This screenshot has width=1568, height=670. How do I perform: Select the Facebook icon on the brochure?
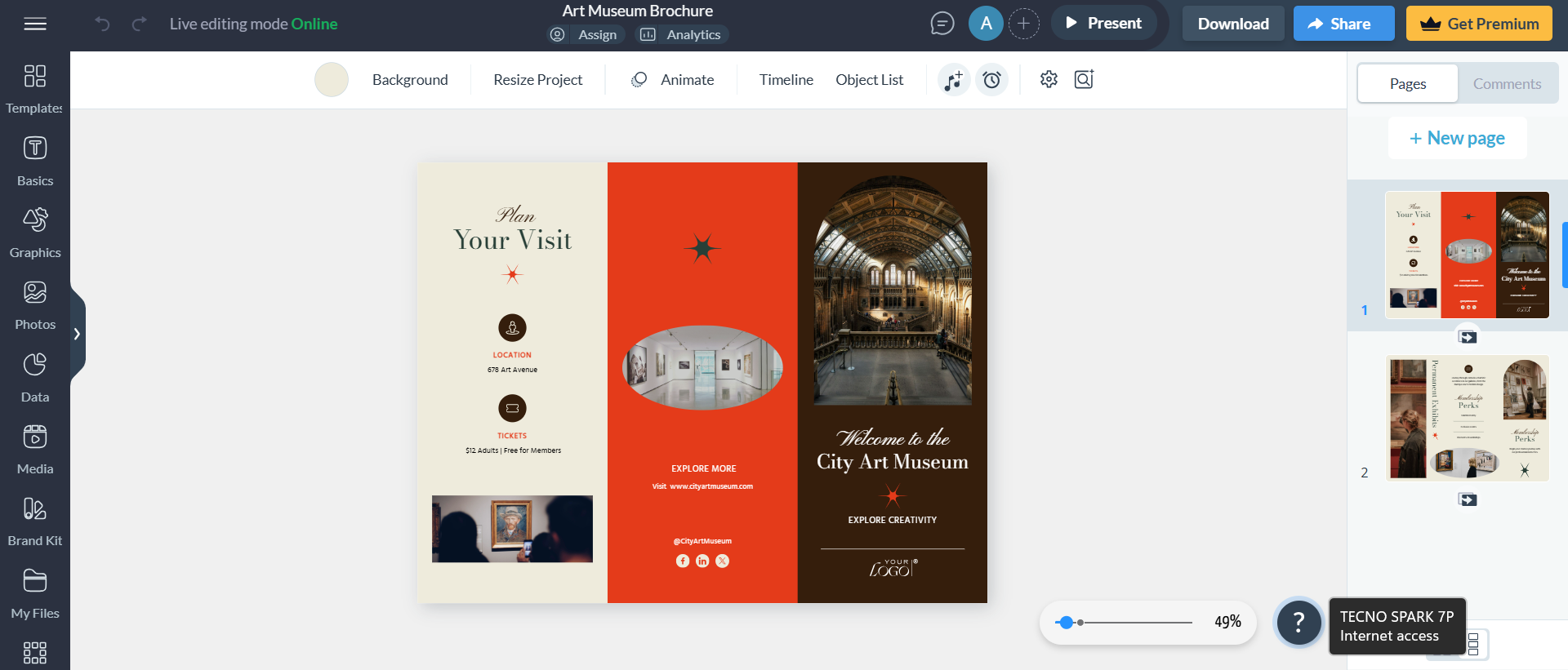pos(683,561)
